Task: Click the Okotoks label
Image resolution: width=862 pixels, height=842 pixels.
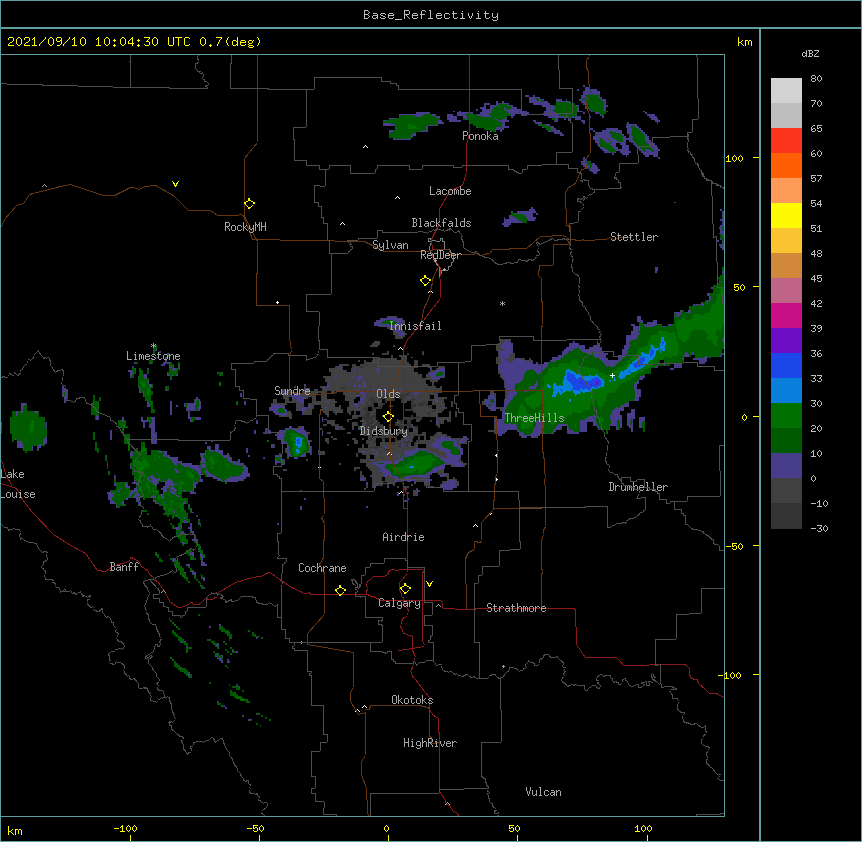Action: coord(412,700)
